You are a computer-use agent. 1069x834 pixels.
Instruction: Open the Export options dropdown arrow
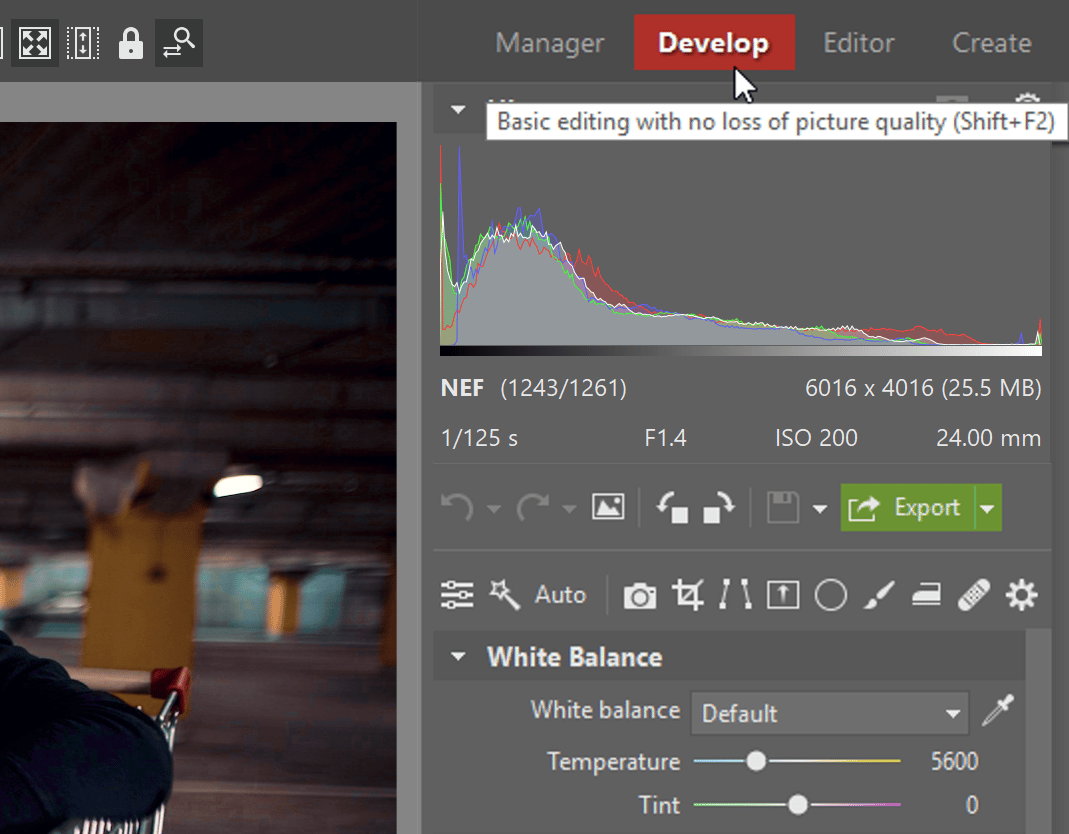tap(988, 508)
